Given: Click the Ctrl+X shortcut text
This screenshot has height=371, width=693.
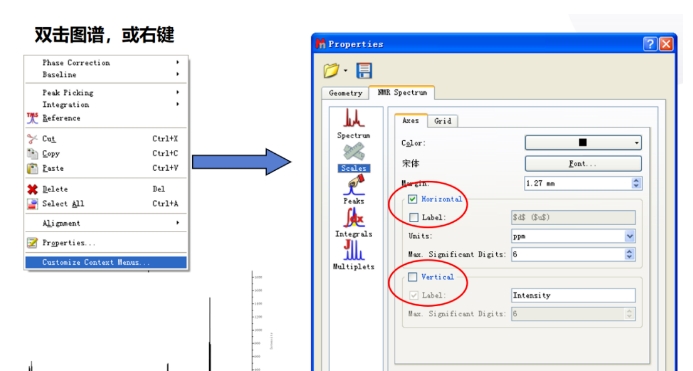Looking at the screenshot, I should pos(165,139).
